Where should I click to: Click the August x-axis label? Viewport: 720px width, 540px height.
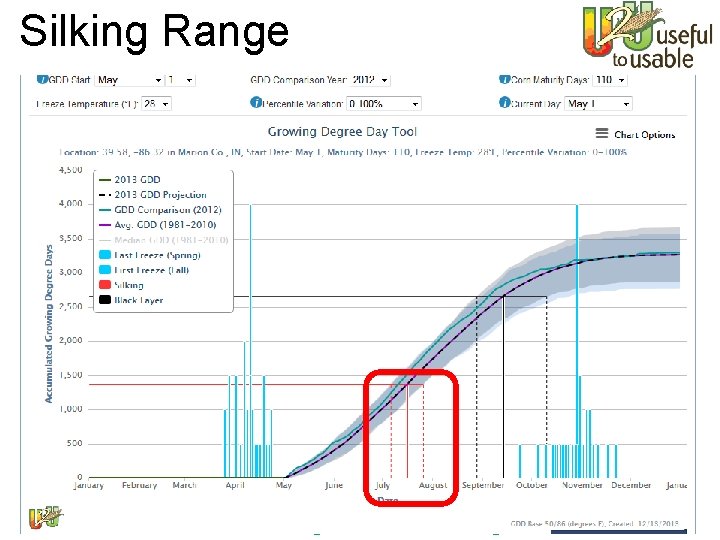click(x=433, y=485)
